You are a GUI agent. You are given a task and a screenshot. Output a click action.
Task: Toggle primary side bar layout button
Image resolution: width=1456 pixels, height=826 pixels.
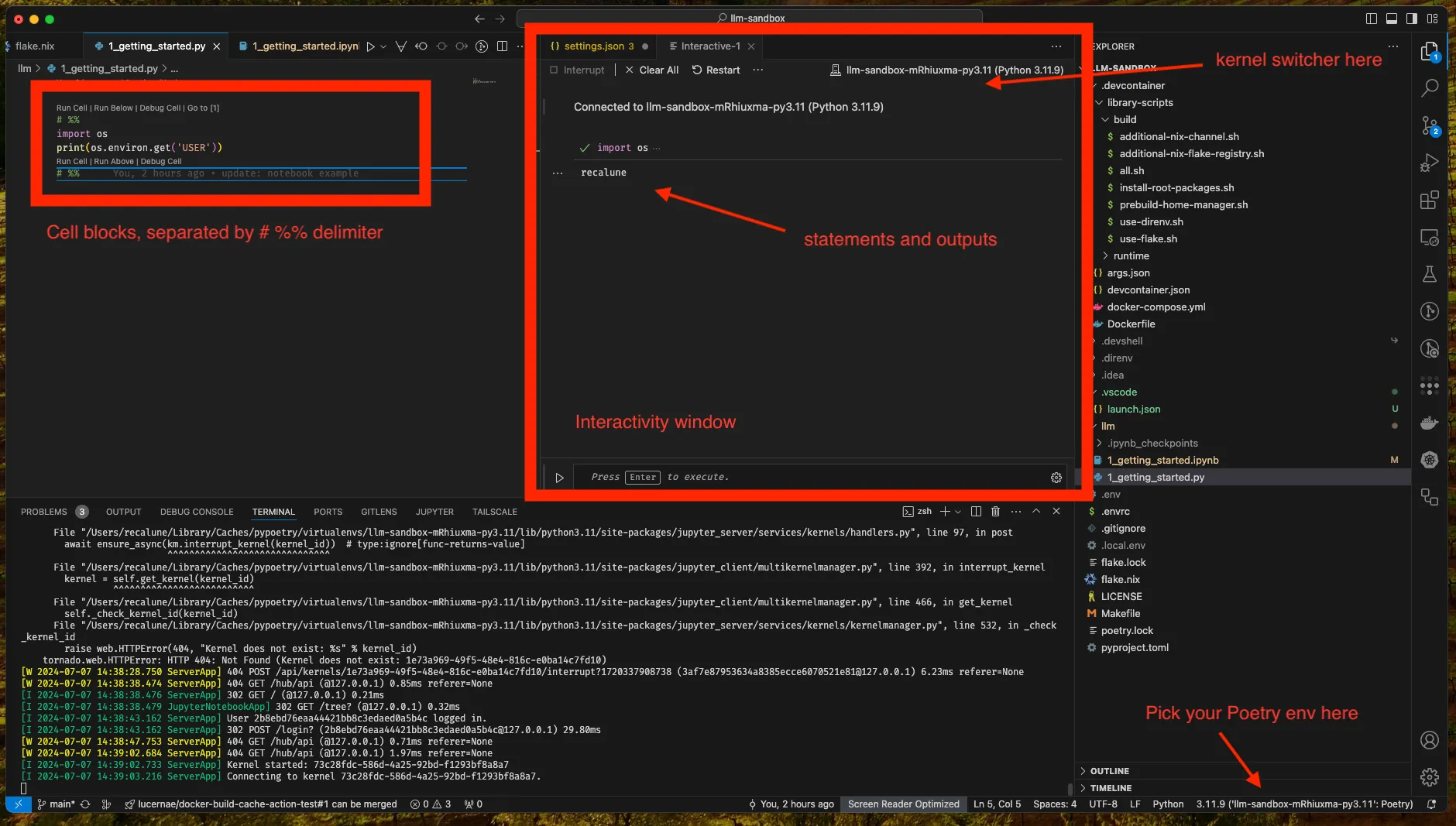[1372, 19]
